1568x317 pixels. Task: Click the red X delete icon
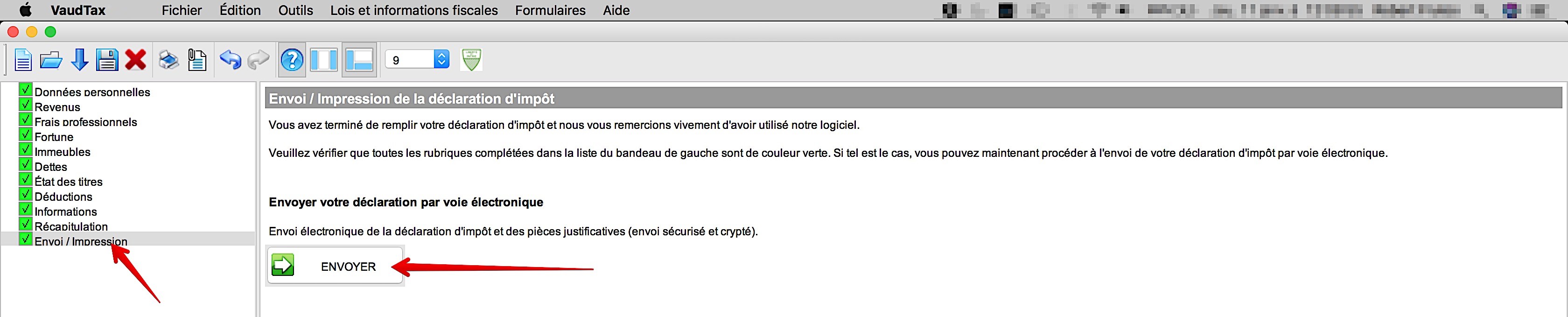click(x=135, y=60)
